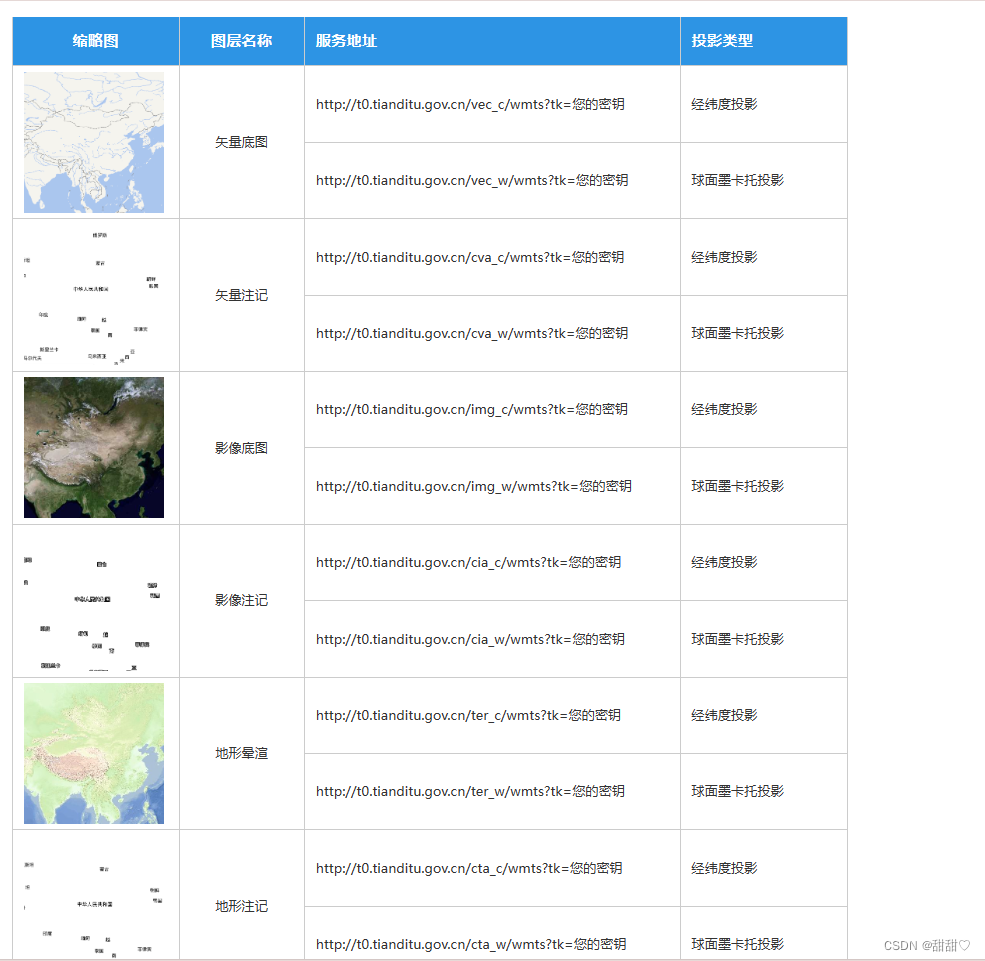The image size is (985, 961).
Task: Select the 地形晕渲 layer name cell
Action: tap(241, 753)
